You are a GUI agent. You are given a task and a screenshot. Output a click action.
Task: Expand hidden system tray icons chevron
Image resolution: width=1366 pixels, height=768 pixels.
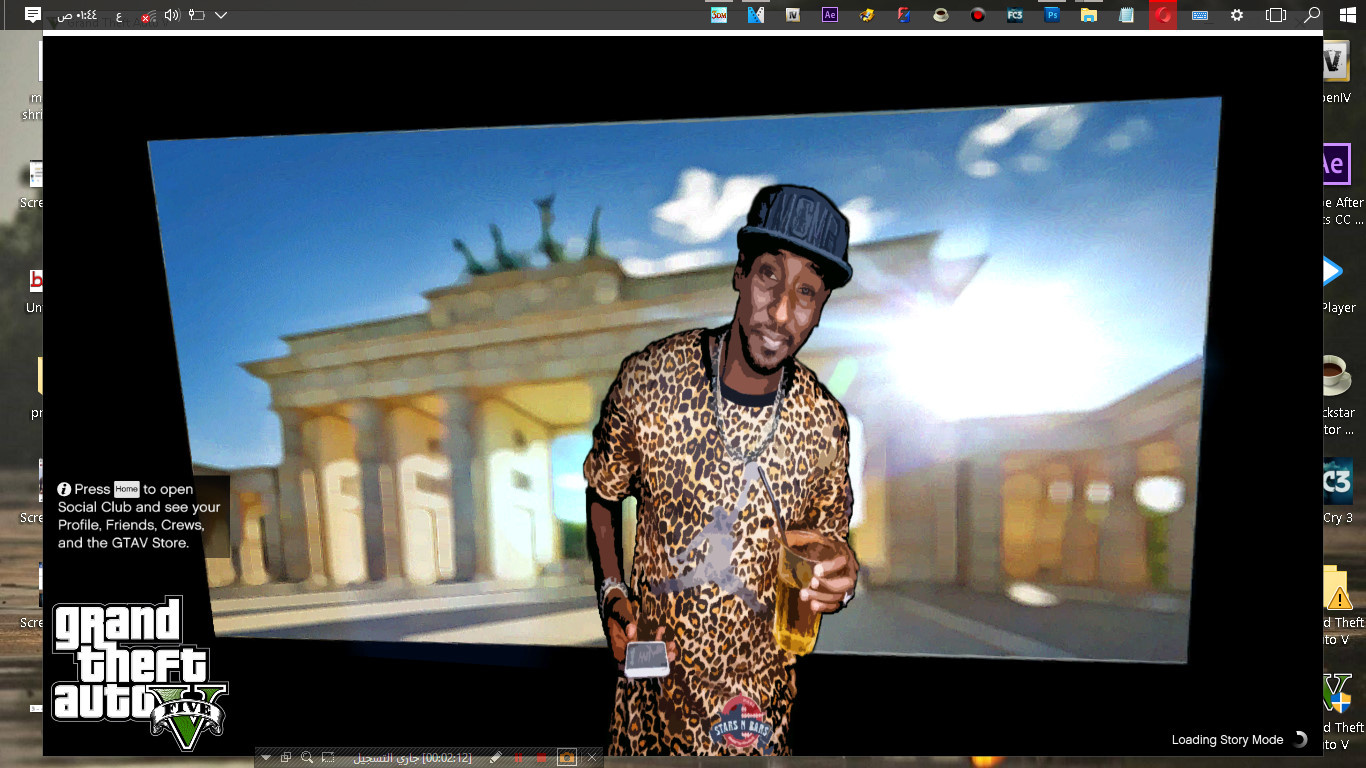[221, 15]
